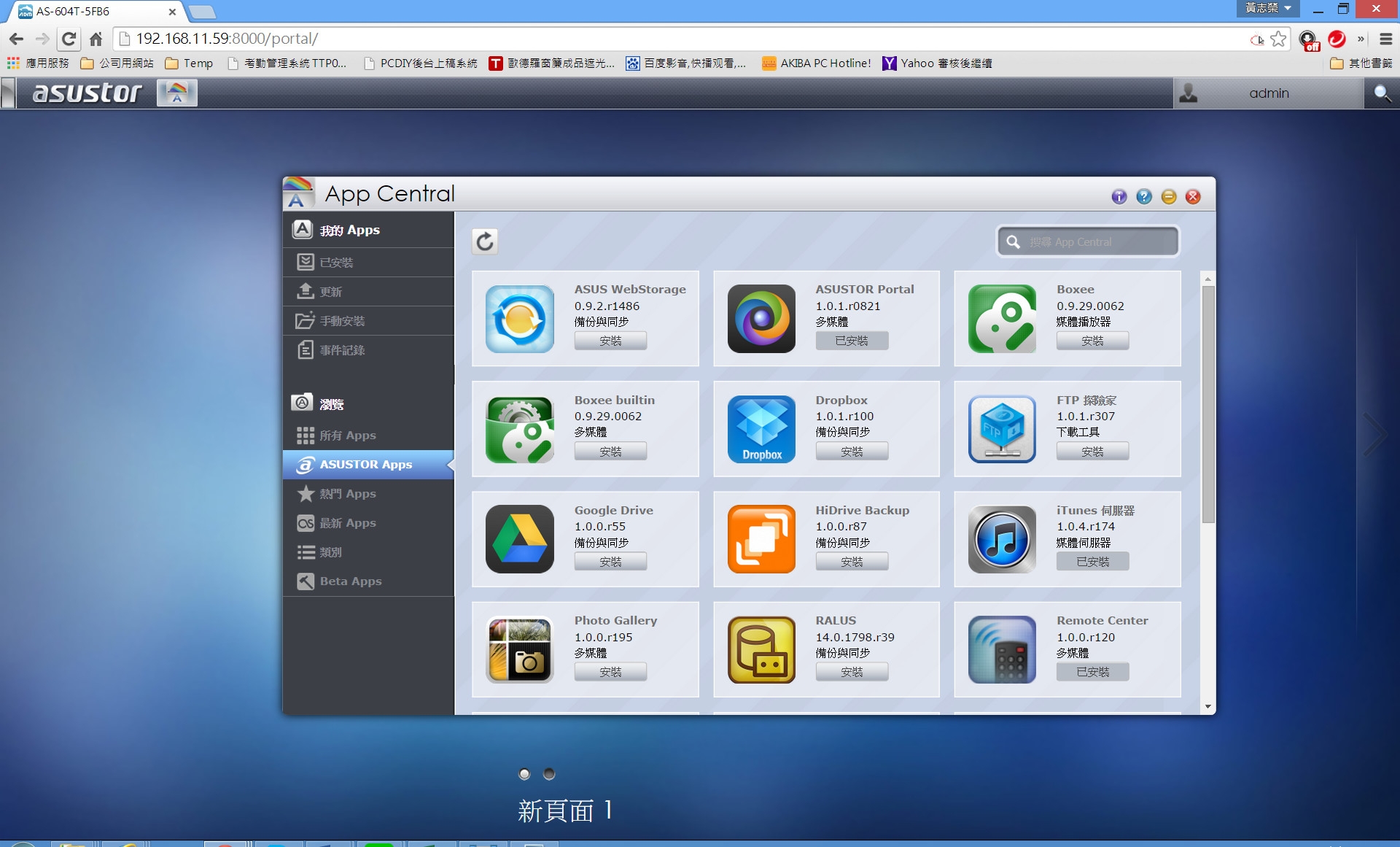
Task: Open the ASUS WebStorage app icon
Action: [520, 320]
